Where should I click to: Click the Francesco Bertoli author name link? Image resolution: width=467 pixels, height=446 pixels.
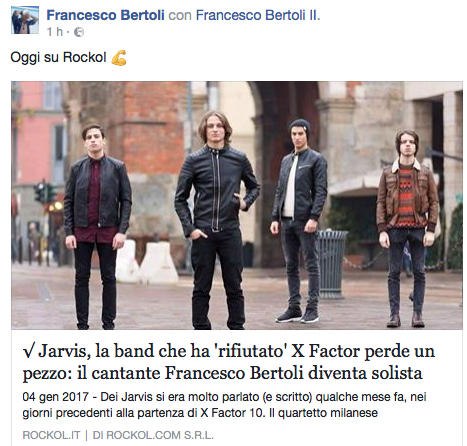pos(105,15)
